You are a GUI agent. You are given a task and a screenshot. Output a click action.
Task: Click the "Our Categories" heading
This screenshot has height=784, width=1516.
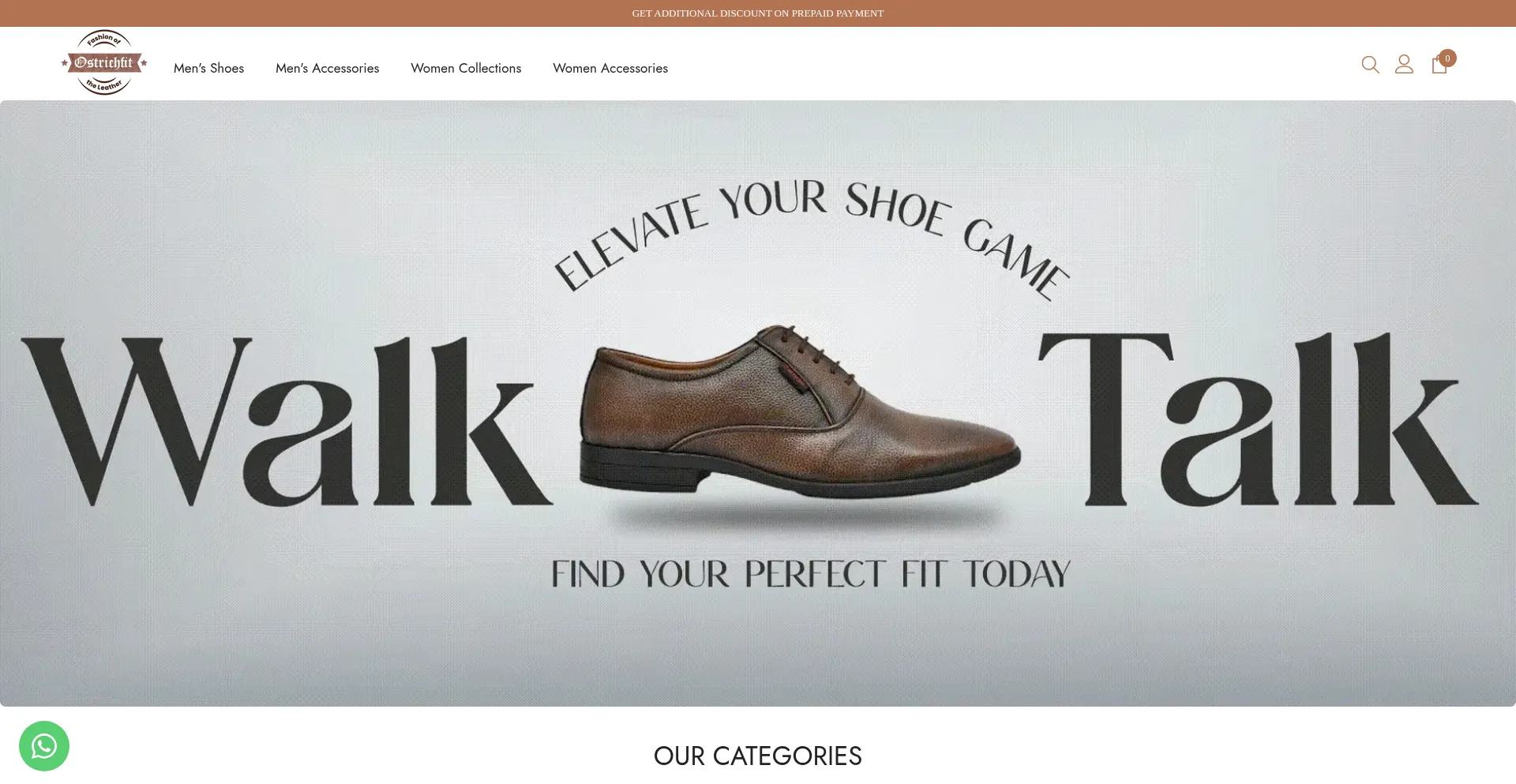click(x=758, y=756)
